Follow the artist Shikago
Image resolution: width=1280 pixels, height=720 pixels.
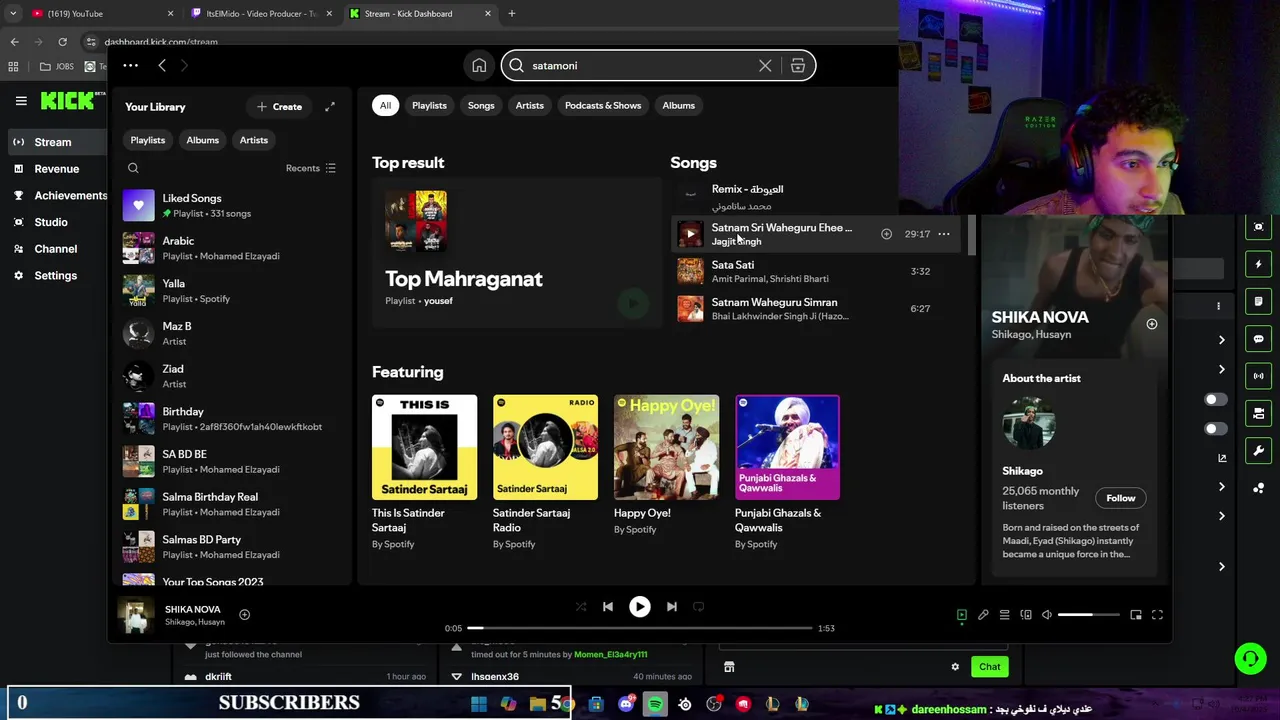pos(1120,498)
